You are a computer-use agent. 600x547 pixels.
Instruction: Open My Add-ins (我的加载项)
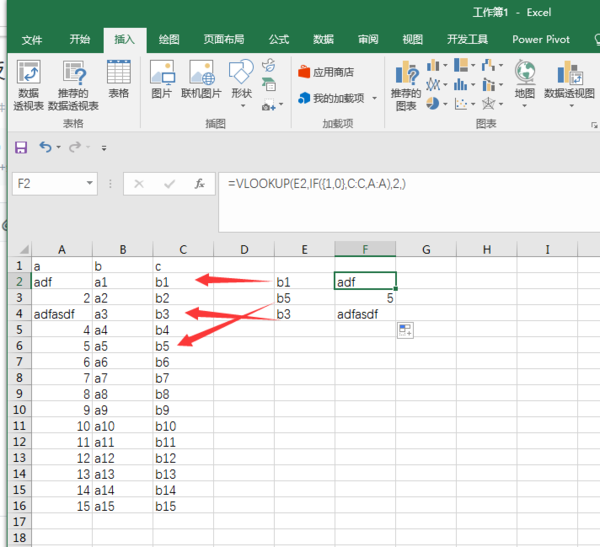(331, 98)
